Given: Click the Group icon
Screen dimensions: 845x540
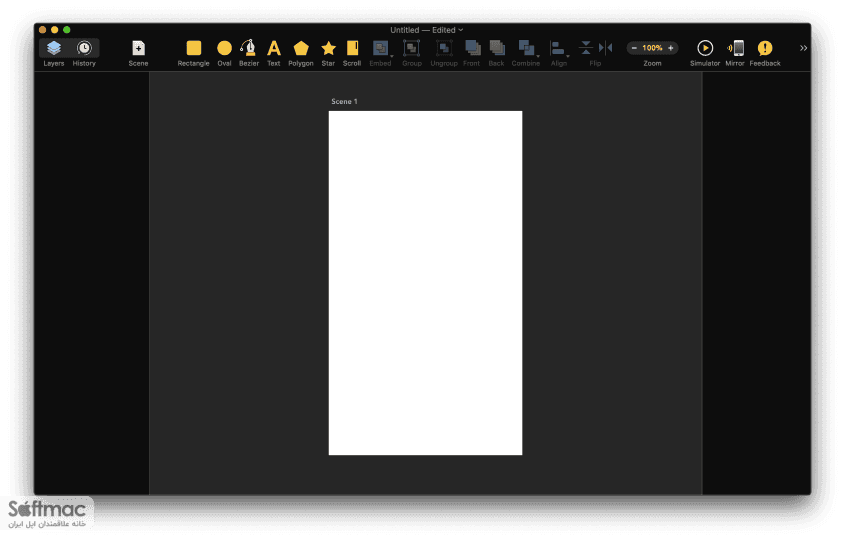Looking at the screenshot, I should point(412,49).
